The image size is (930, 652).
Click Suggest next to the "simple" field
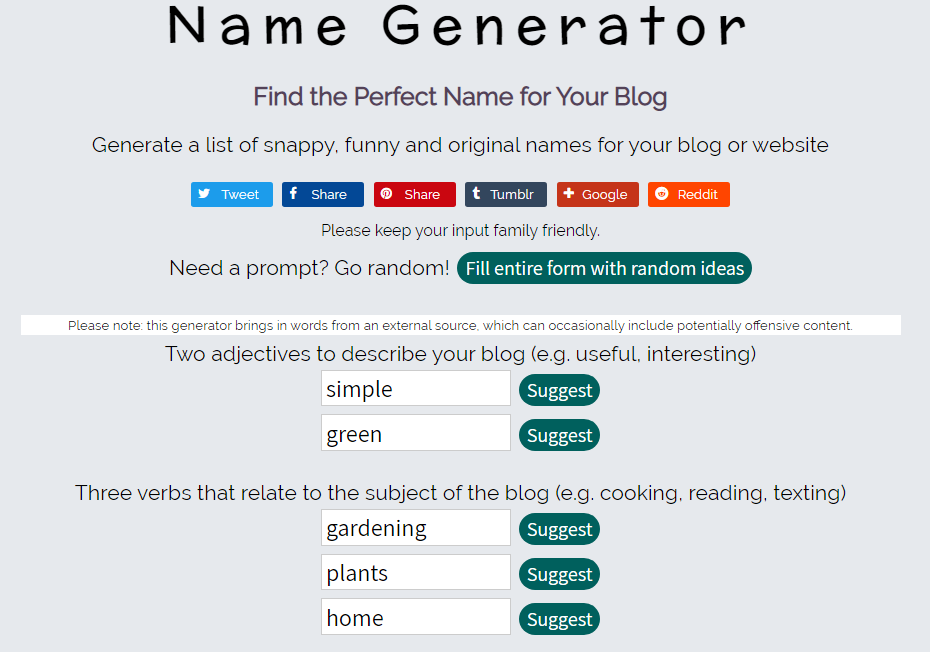tap(559, 390)
